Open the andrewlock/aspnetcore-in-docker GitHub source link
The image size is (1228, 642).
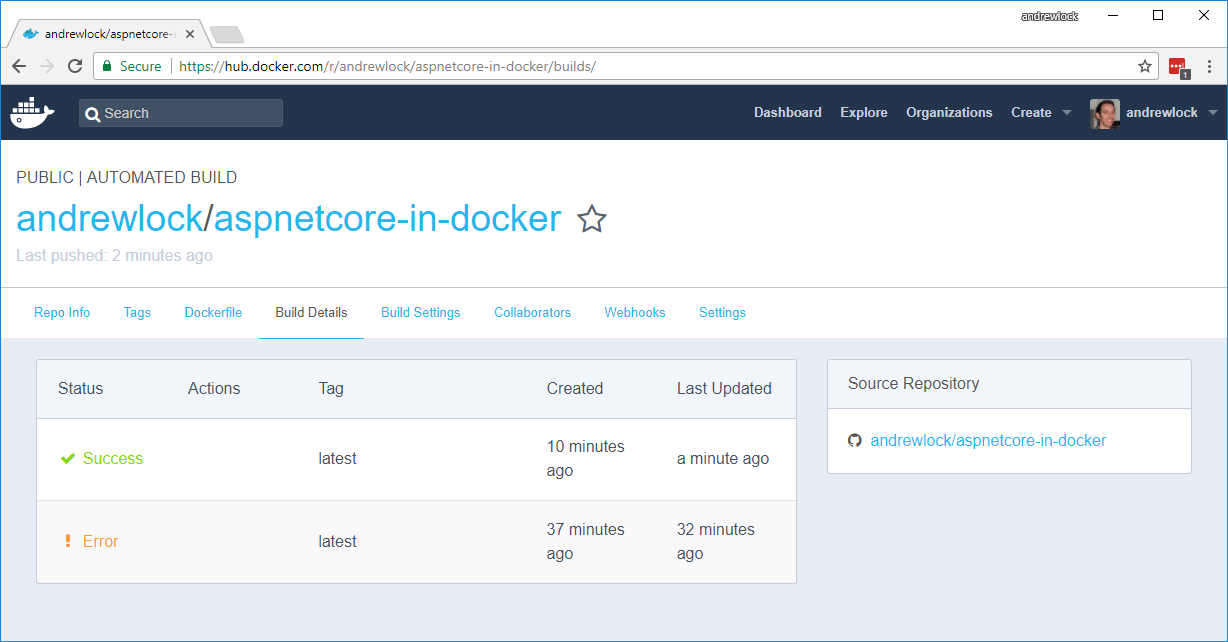[x=988, y=440]
